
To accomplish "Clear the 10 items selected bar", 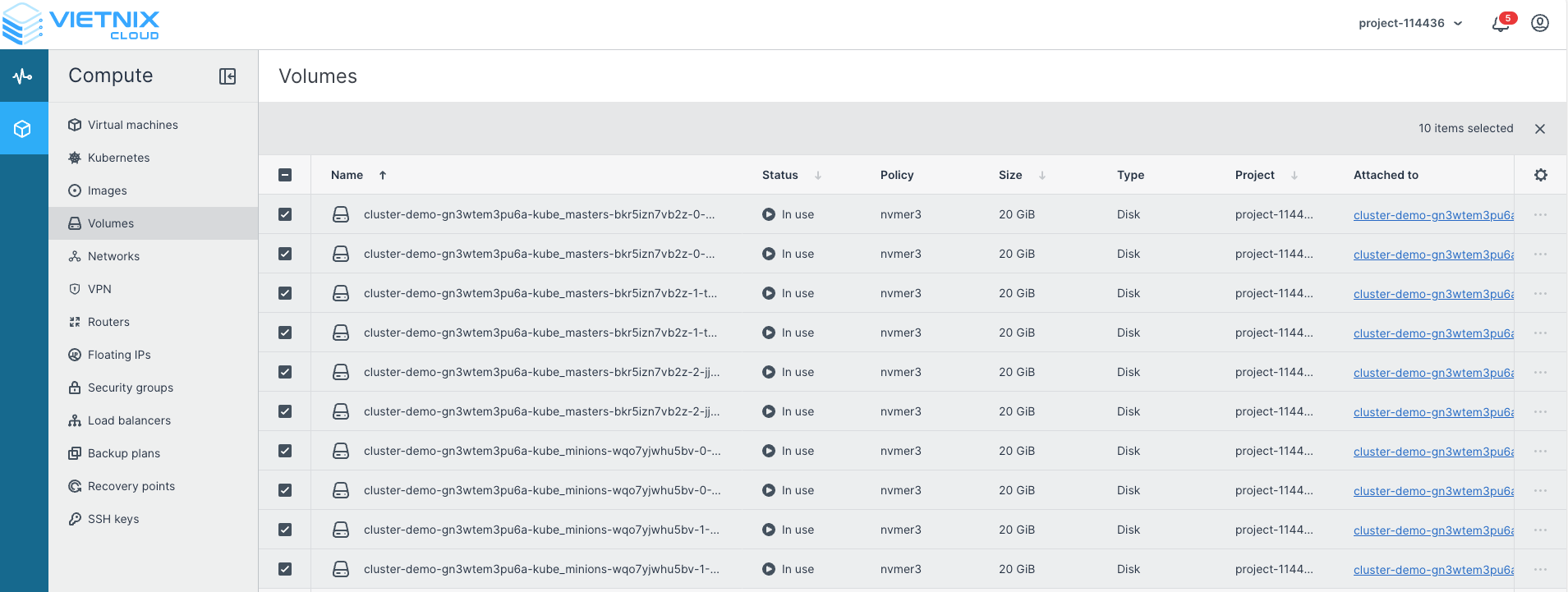I will coord(1539,129).
